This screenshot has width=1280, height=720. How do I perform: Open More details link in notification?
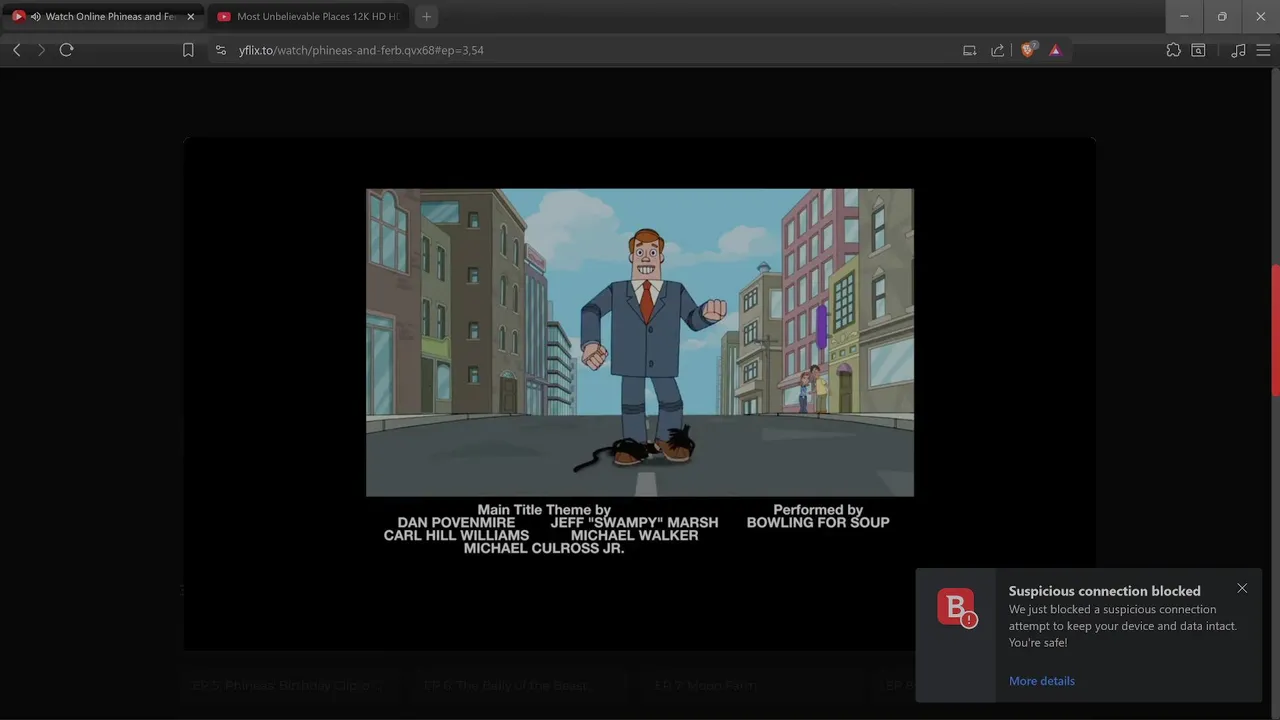pyautogui.click(x=1042, y=681)
